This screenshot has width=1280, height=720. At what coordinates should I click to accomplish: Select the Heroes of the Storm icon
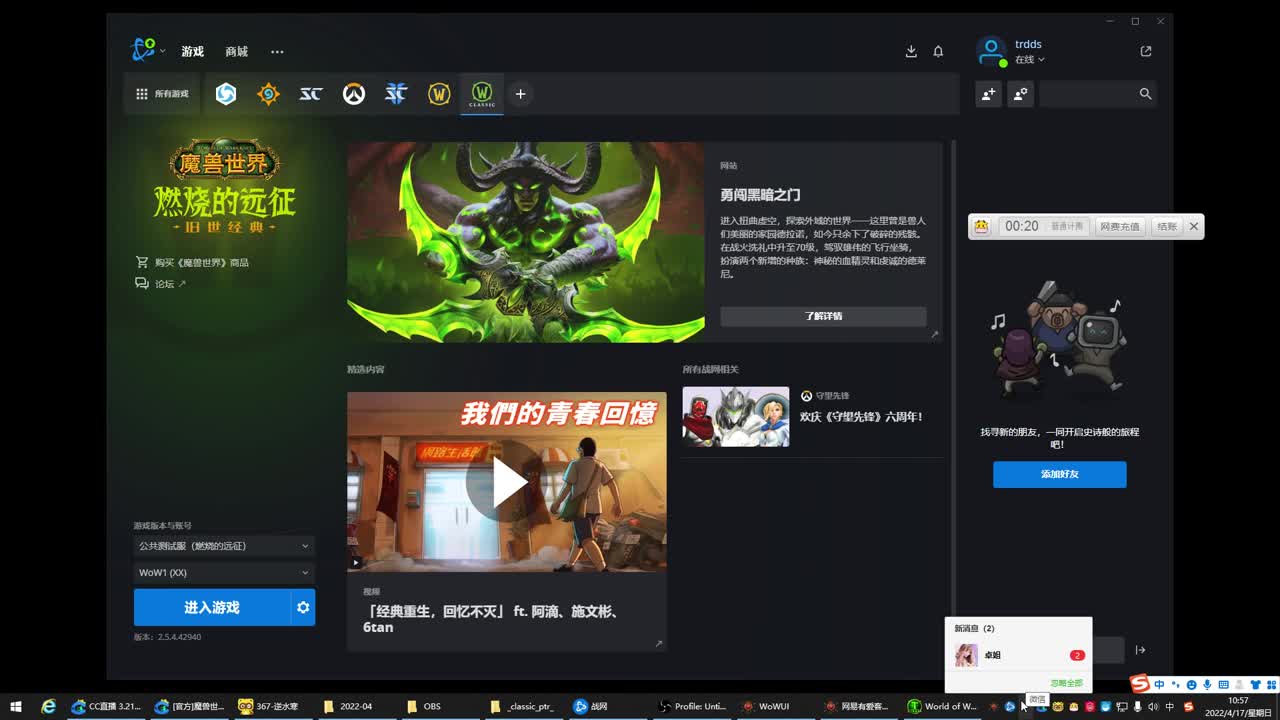click(226, 94)
